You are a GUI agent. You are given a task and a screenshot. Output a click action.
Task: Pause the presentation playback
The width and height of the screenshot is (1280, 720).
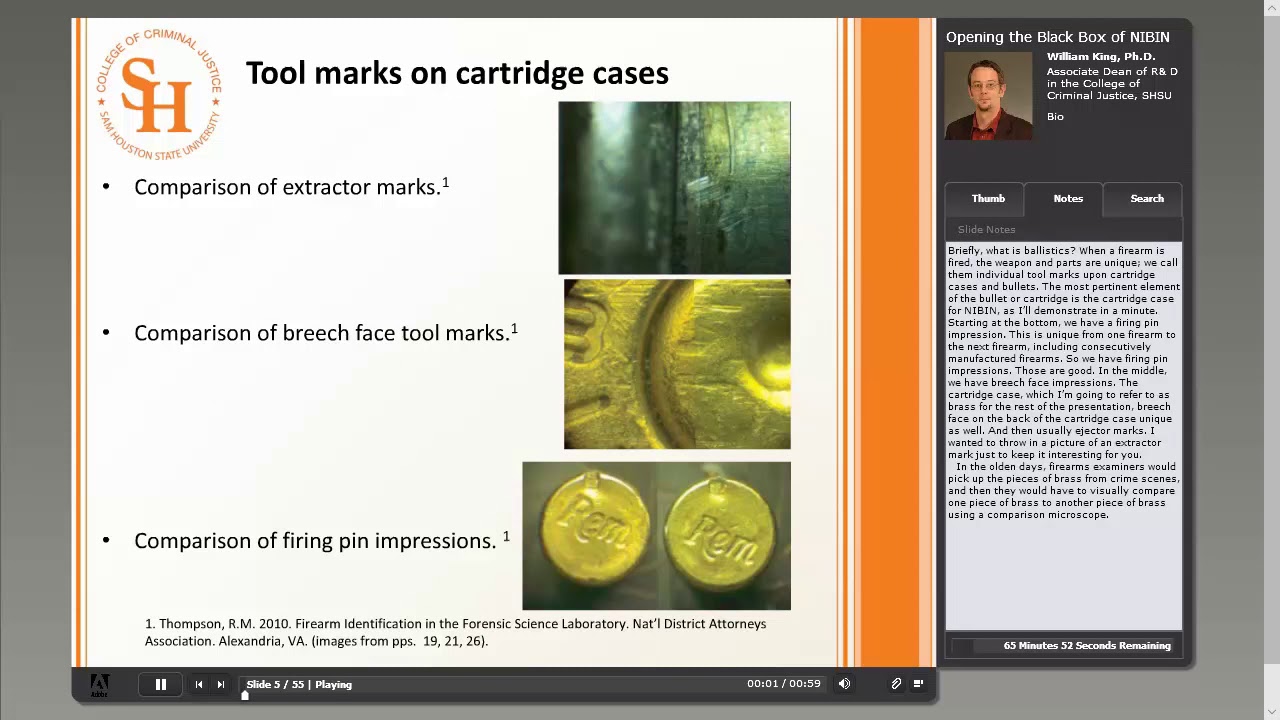(x=160, y=685)
